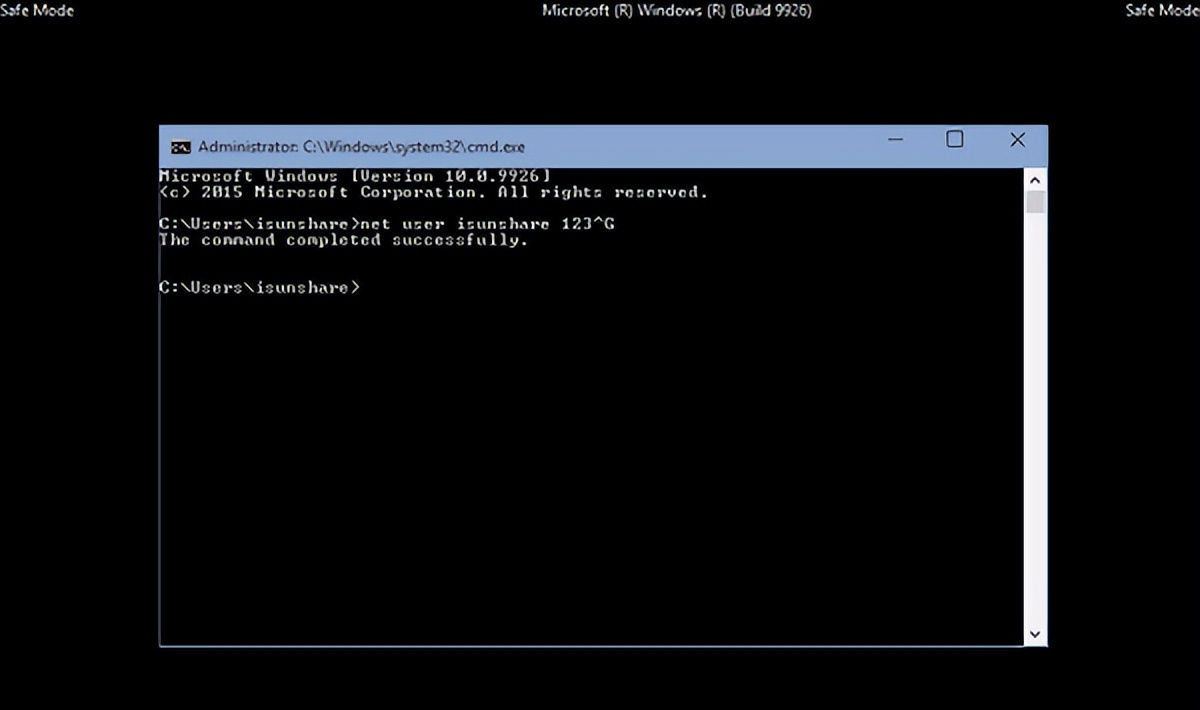Minimize the Command Prompt window

pyautogui.click(x=893, y=141)
